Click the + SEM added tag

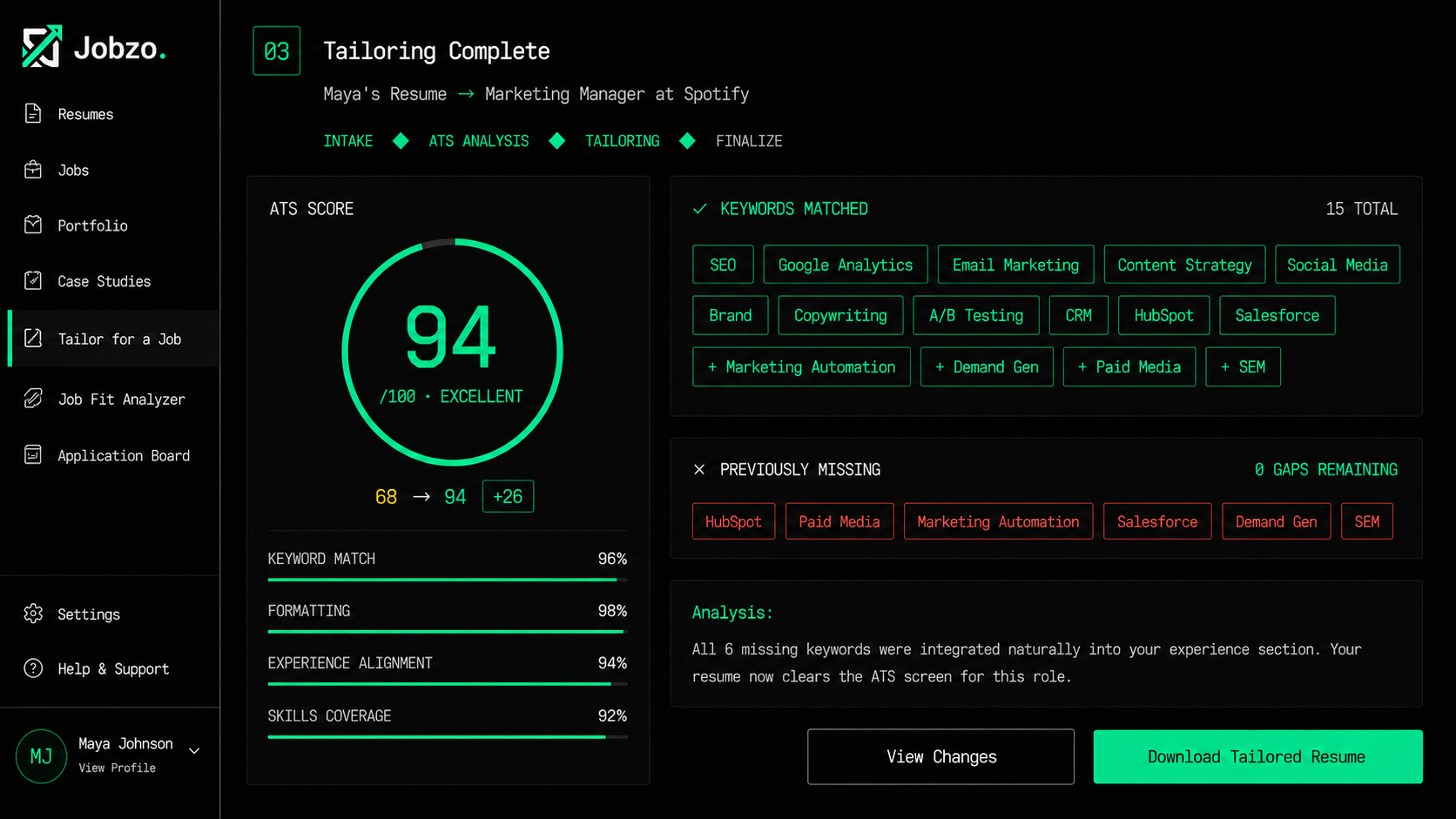click(x=1244, y=366)
